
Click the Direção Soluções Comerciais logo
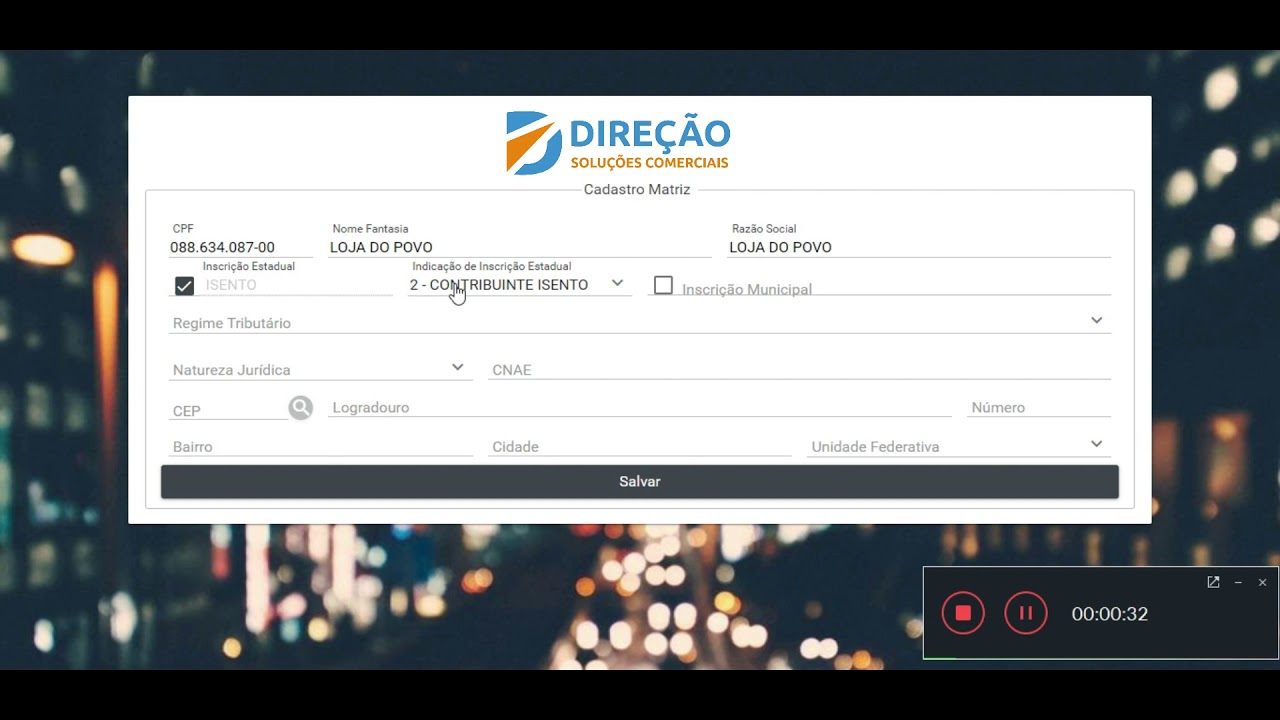pyautogui.click(x=618, y=143)
